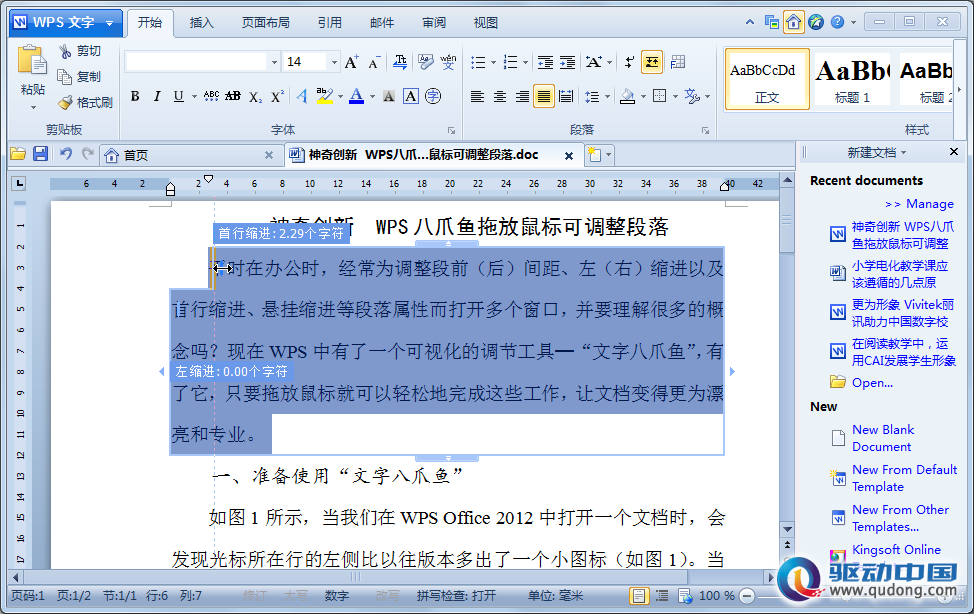Toggle justified paragraph alignment

point(544,96)
